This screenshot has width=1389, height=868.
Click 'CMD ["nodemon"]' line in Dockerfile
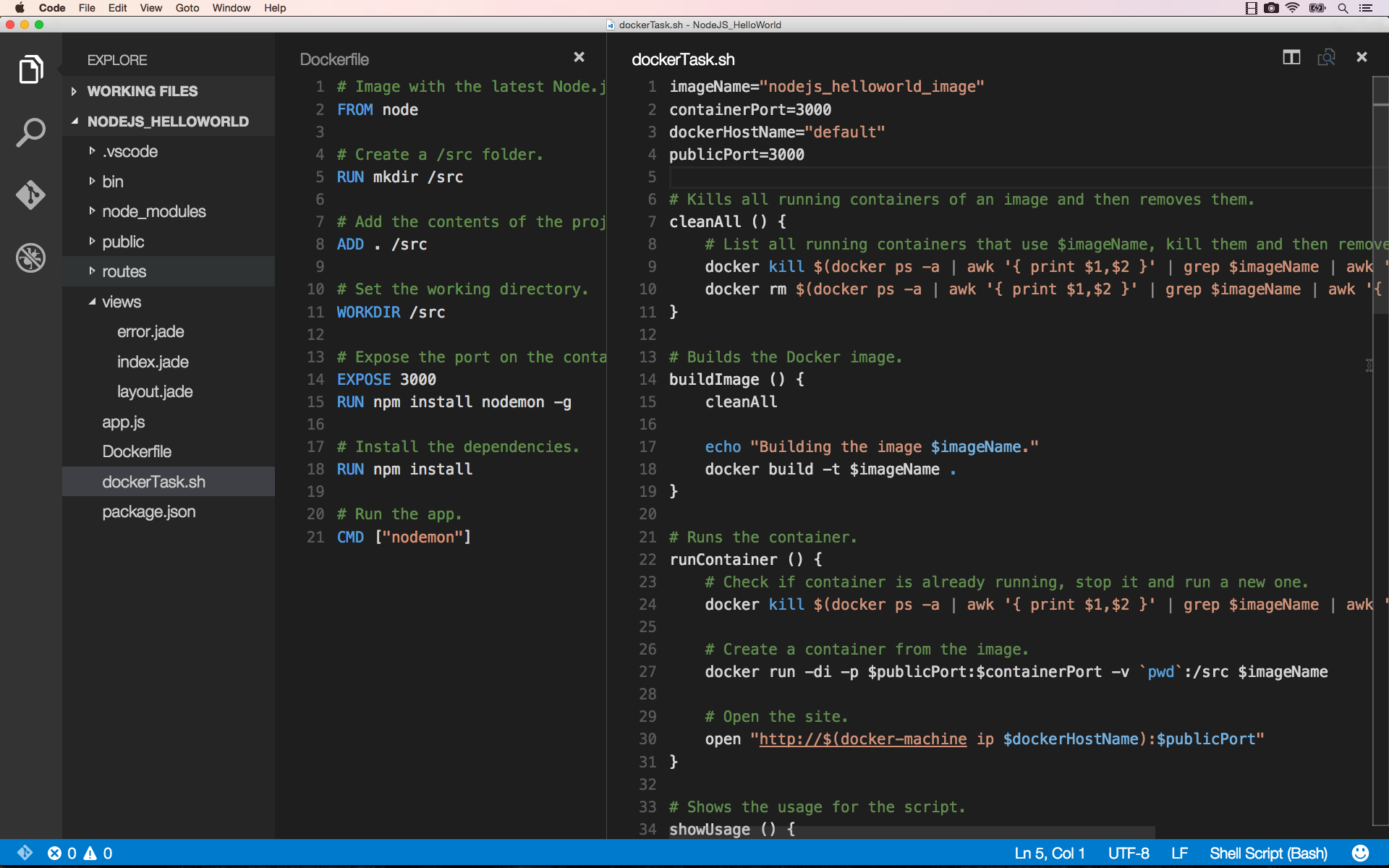pyautogui.click(x=404, y=537)
